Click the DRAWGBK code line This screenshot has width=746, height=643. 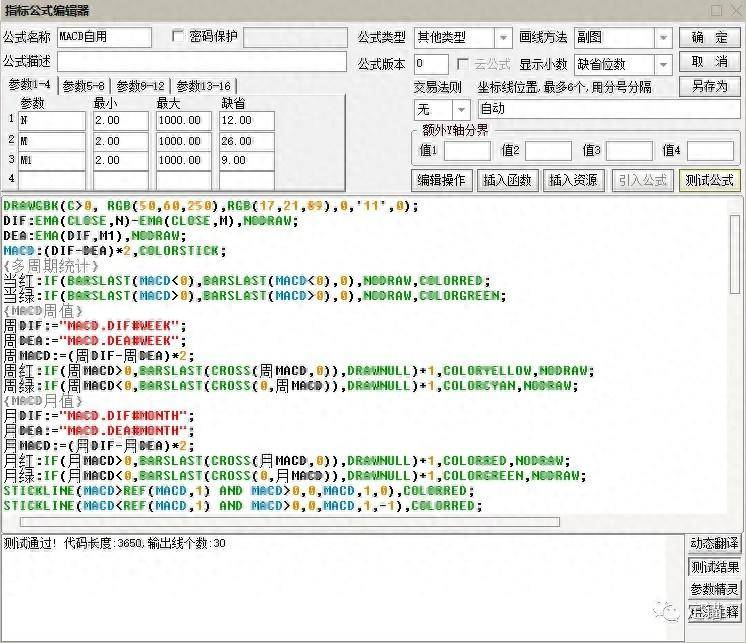[x=211, y=206]
